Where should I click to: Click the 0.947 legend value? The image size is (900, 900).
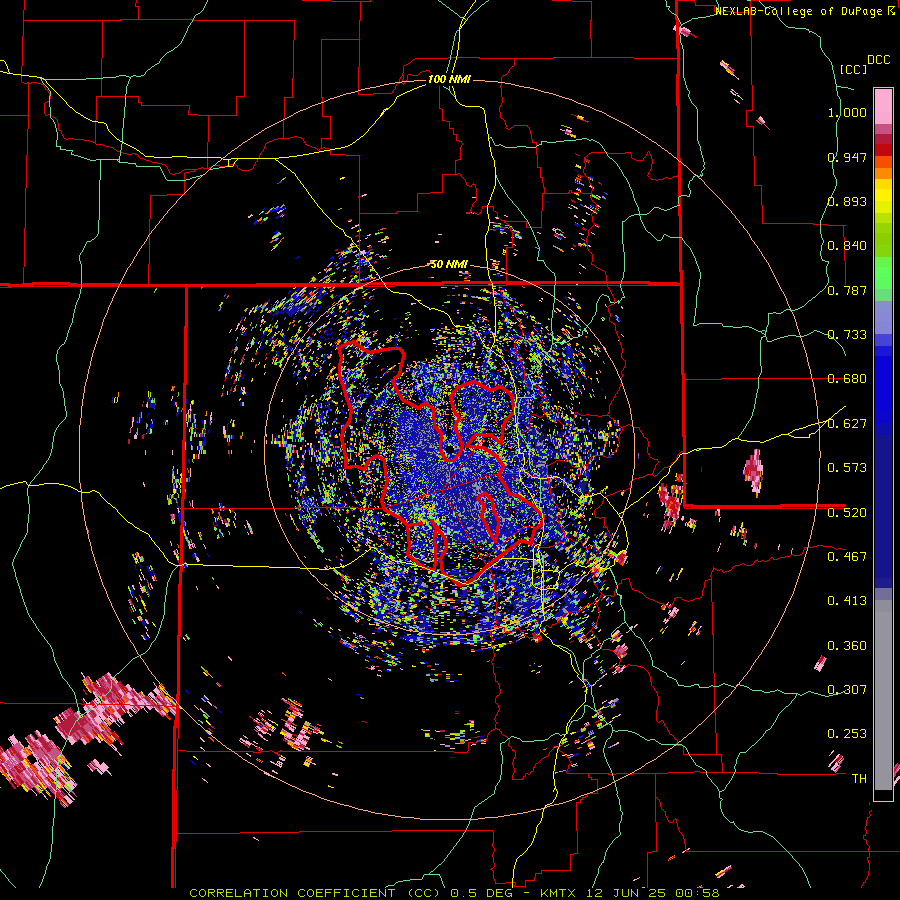[x=847, y=157]
